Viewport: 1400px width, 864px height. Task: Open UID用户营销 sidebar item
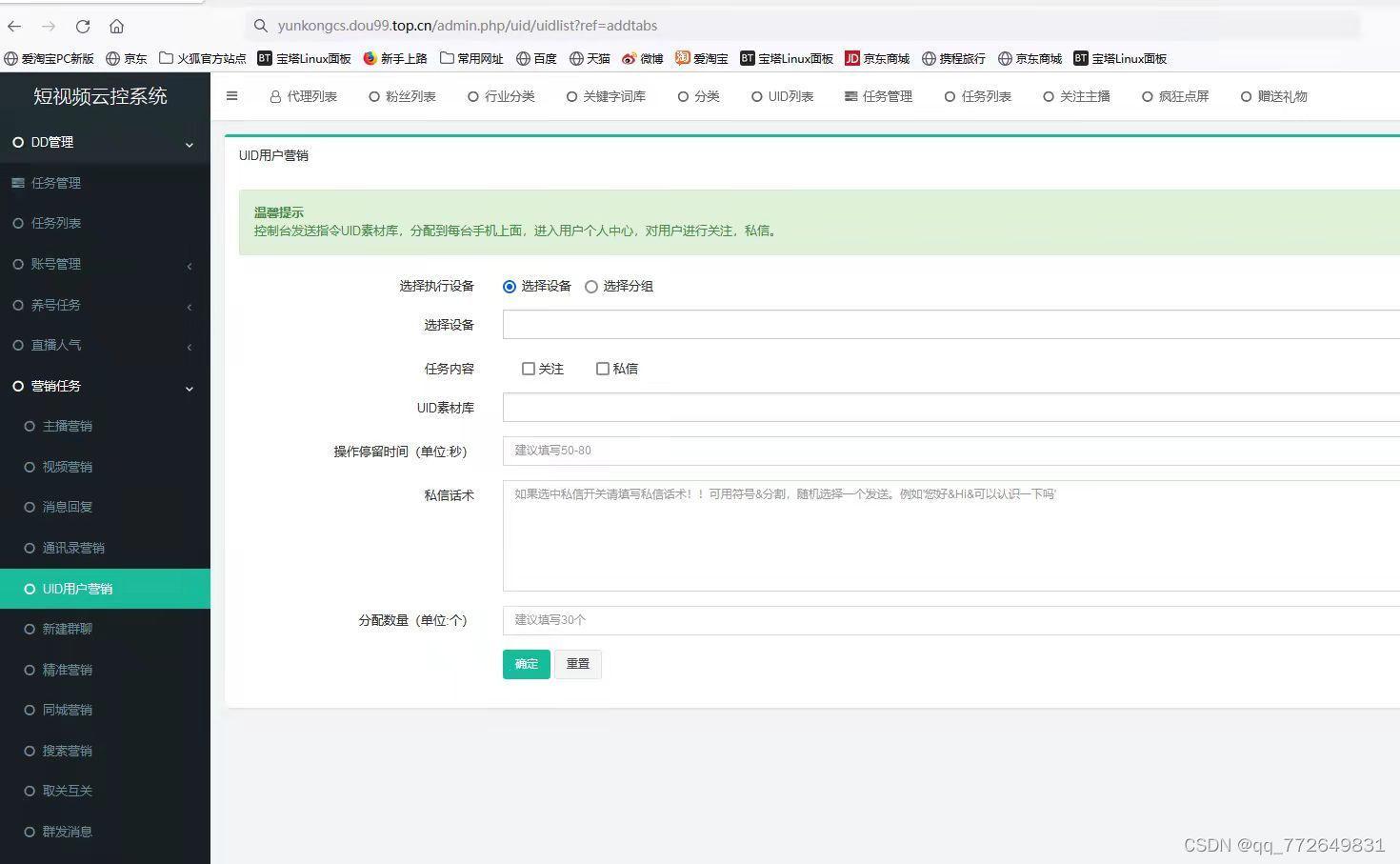tap(105, 589)
